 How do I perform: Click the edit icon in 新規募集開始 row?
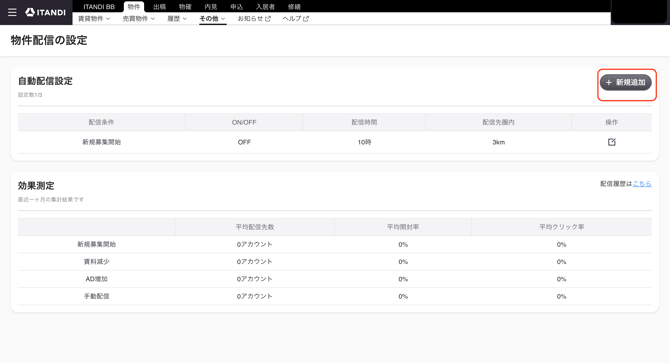coord(611,142)
